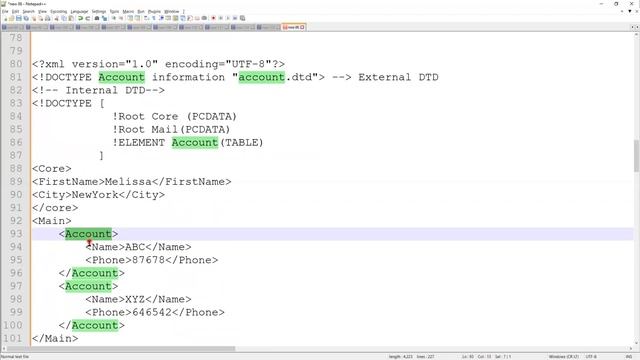
Task: Click the Zoom Out toolbar icon
Action: 121,18
